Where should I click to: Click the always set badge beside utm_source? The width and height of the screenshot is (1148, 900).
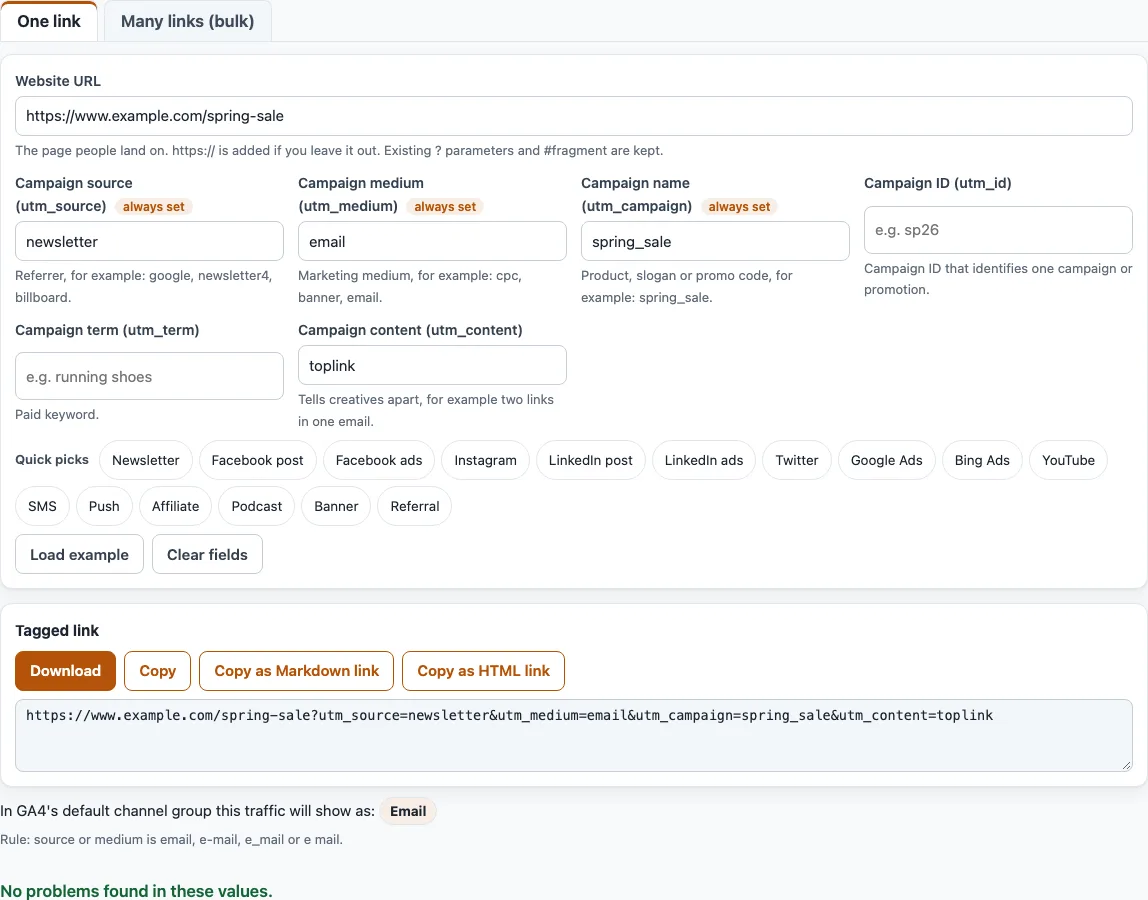[154, 207]
